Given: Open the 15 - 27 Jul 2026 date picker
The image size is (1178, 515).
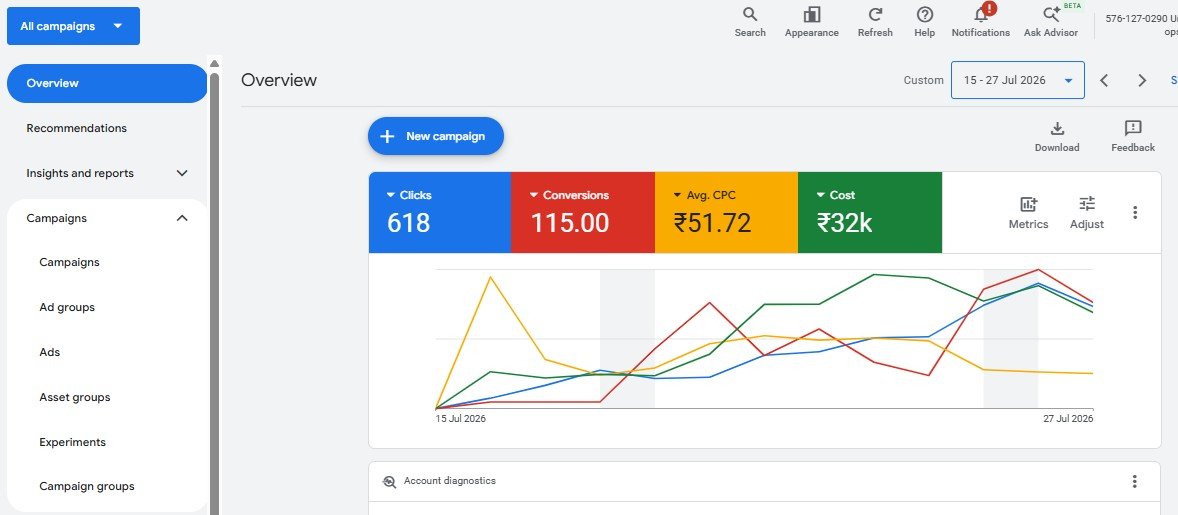Looking at the screenshot, I should (1018, 80).
